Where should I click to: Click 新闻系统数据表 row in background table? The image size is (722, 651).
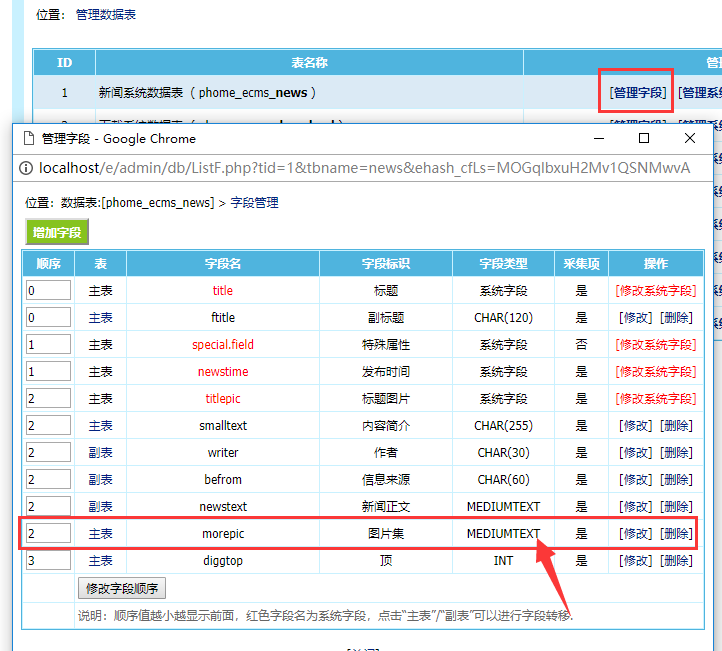point(378,93)
